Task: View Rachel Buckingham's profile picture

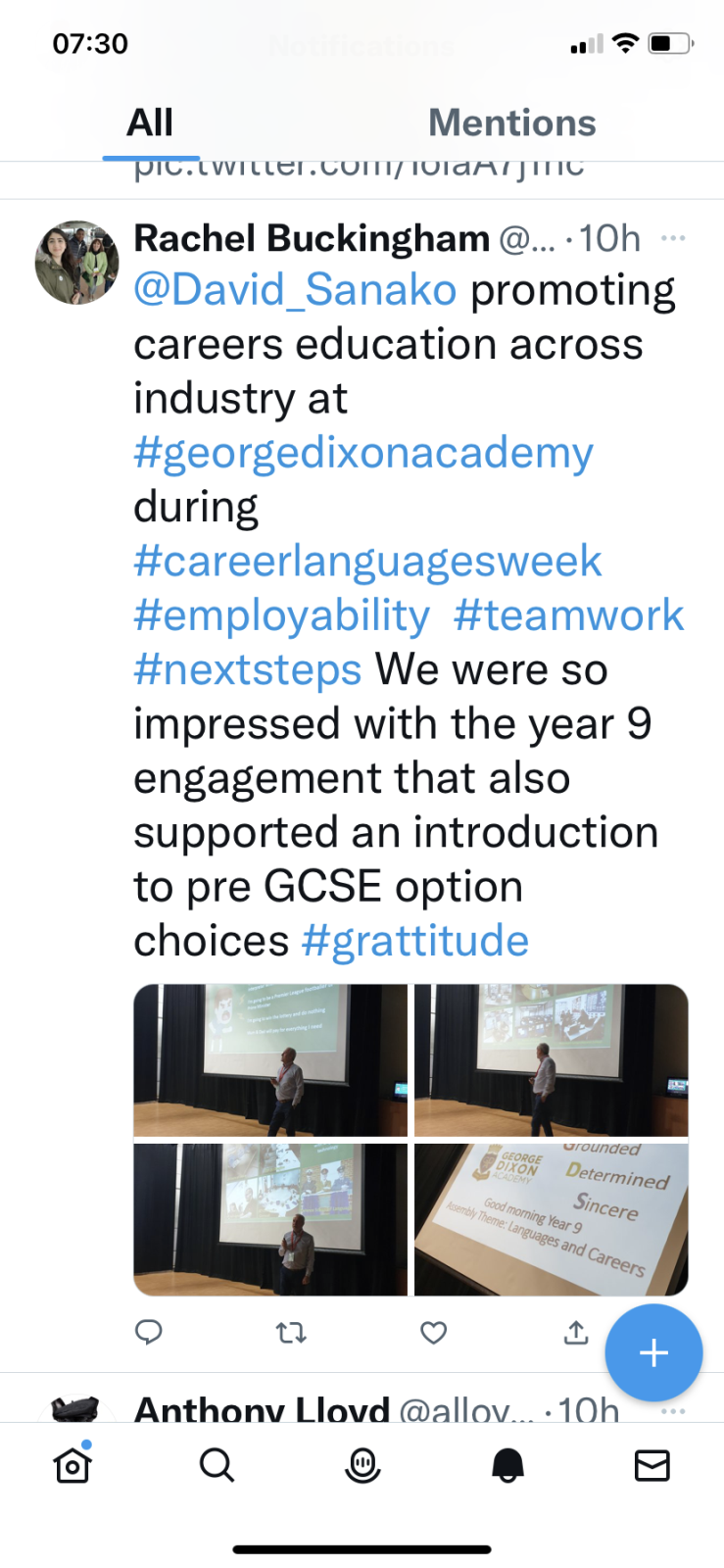Action: point(76,263)
